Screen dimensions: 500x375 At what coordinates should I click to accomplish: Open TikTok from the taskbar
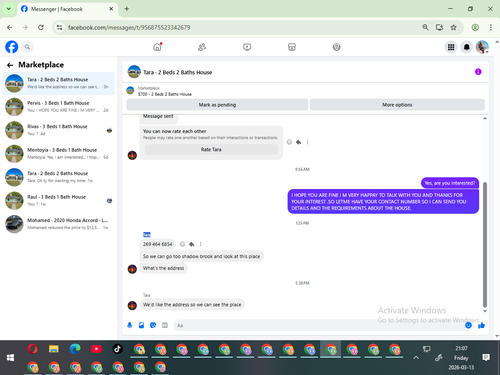click(117, 349)
